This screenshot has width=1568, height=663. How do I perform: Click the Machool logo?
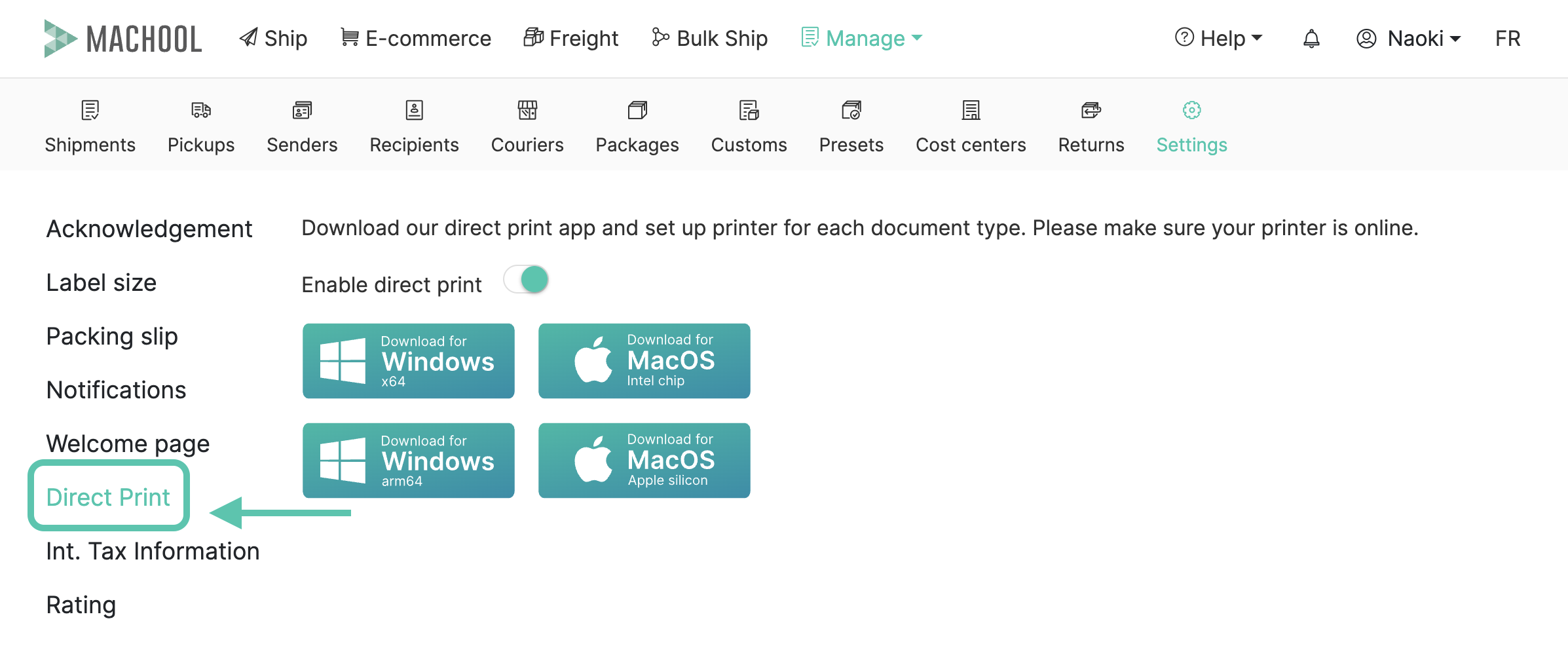click(122, 39)
